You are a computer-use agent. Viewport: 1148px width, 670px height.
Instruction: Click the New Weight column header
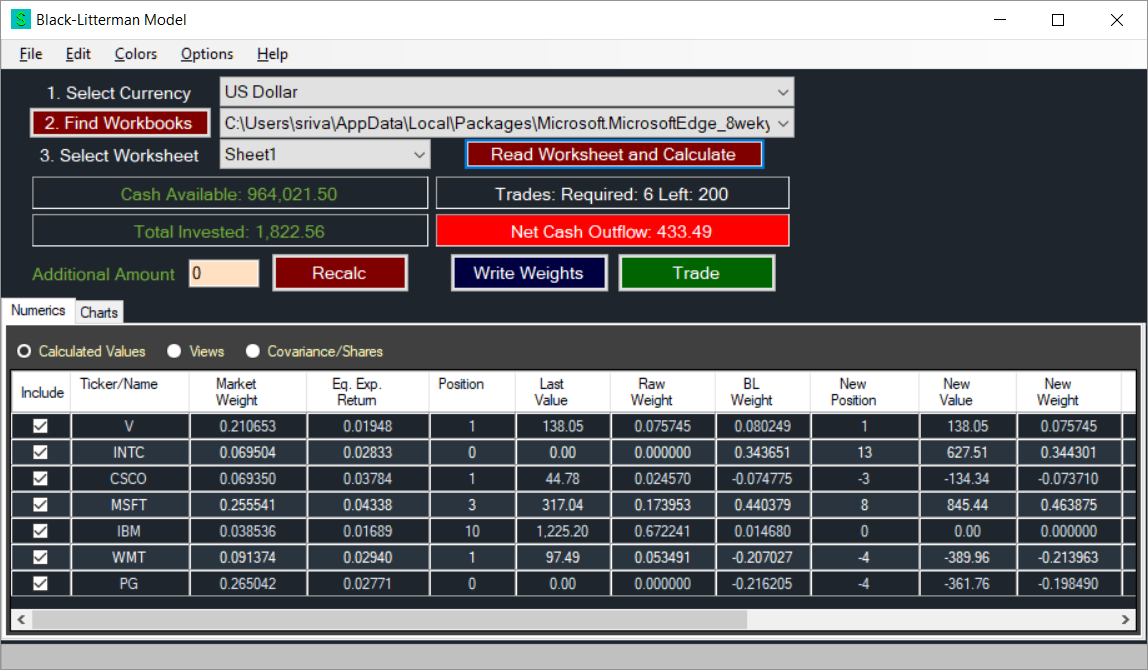pos(1069,392)
